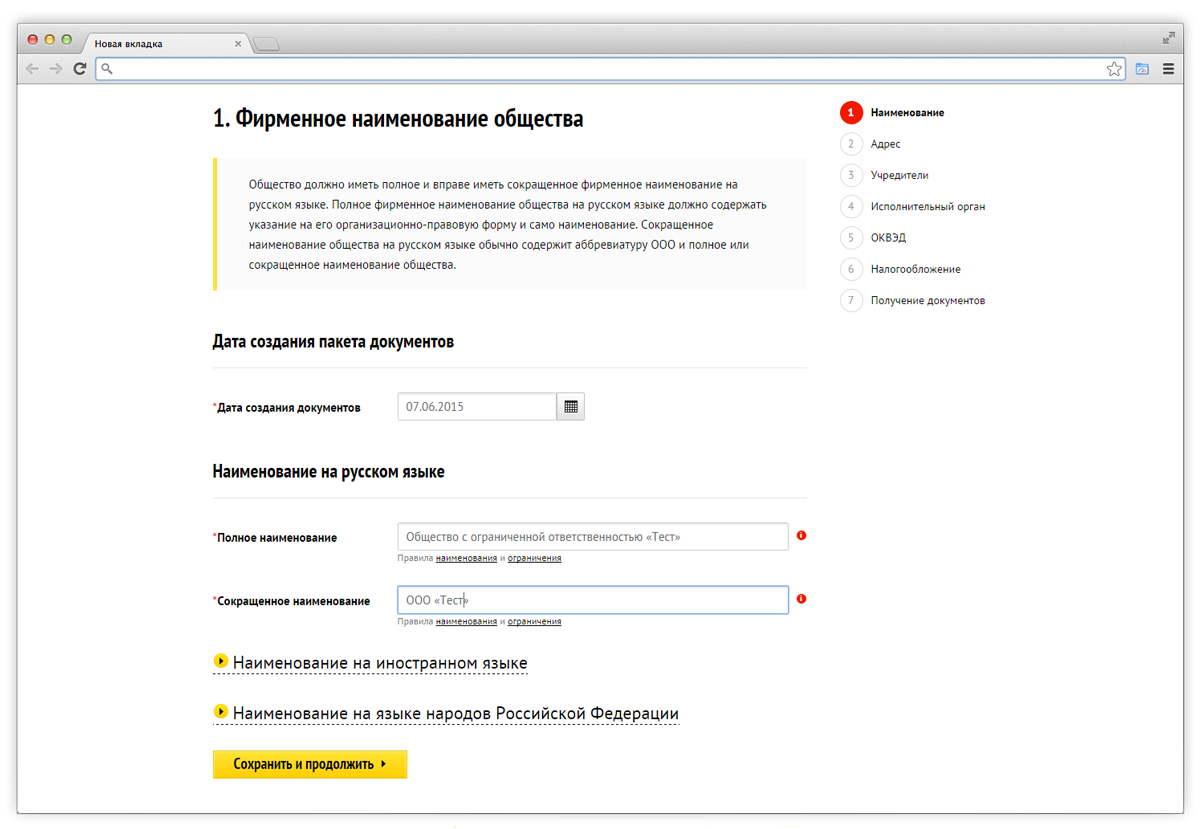Open the calendar date picker icon
1200x829 pixels.
click(x=571, y=407)
